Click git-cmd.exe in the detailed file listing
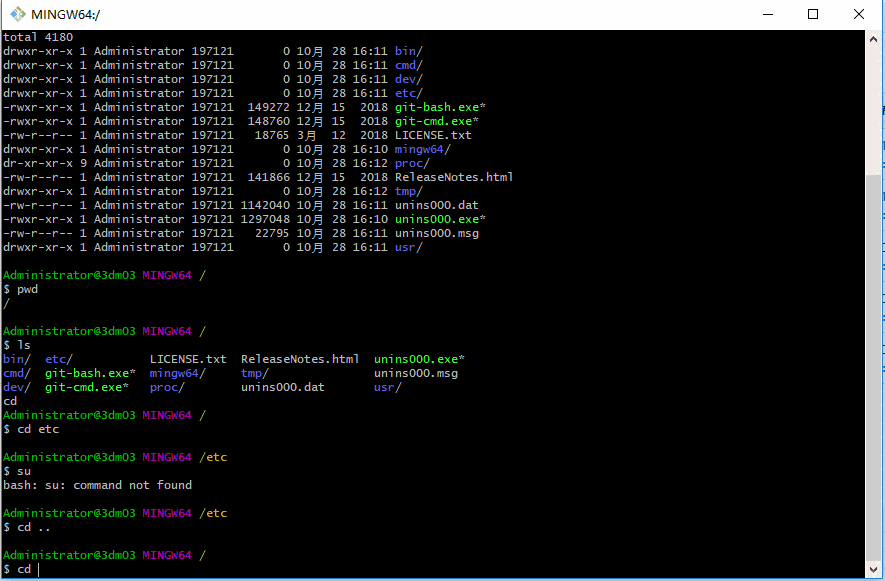The image size is (885, 581). pos(437,121)
